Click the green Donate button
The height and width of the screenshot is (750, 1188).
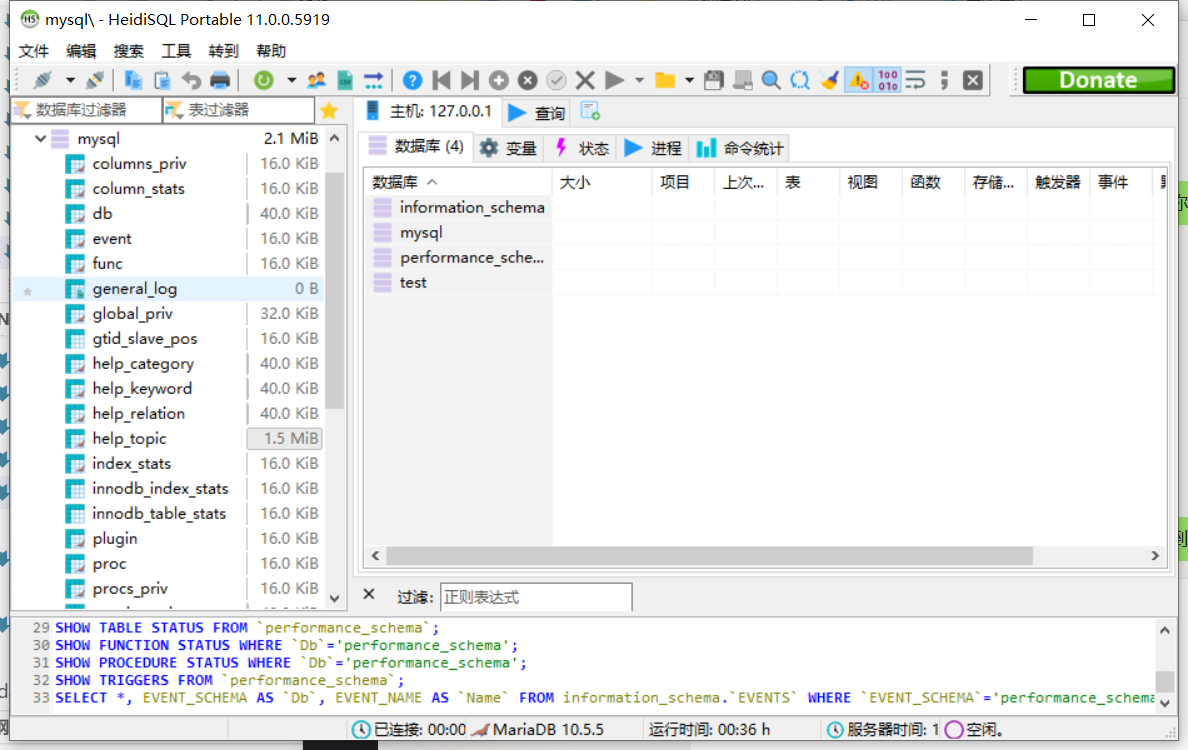point(1098,80)
